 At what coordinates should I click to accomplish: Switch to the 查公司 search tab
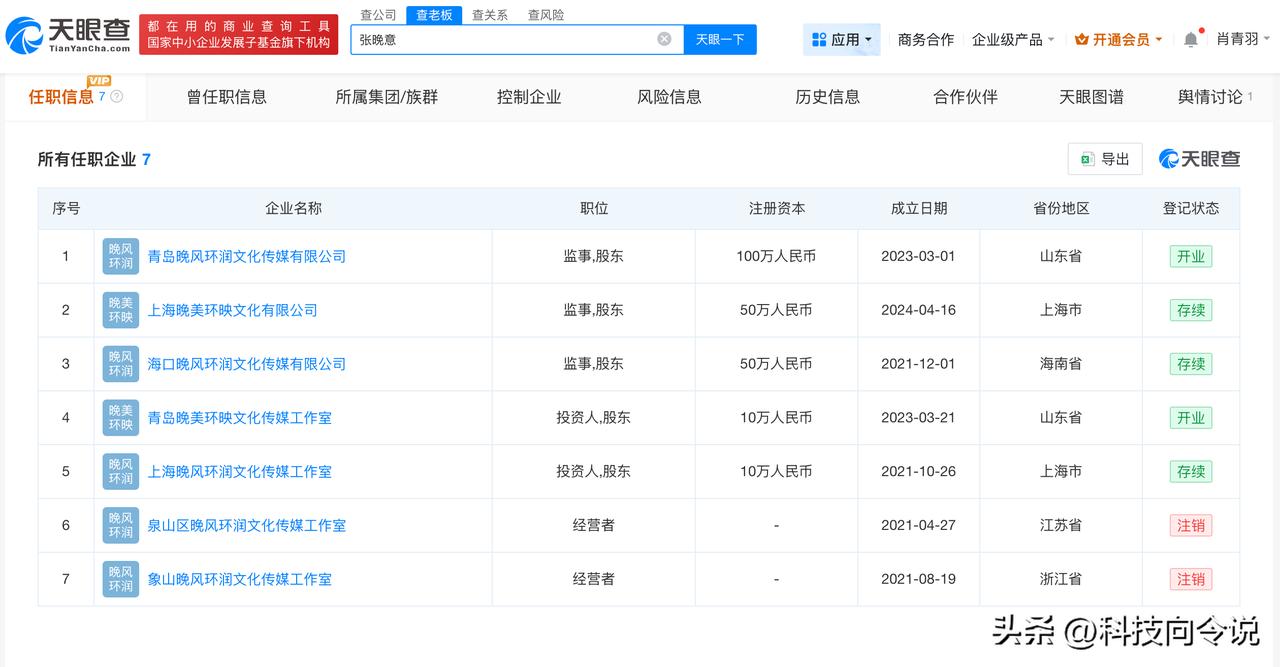[378, 15]
